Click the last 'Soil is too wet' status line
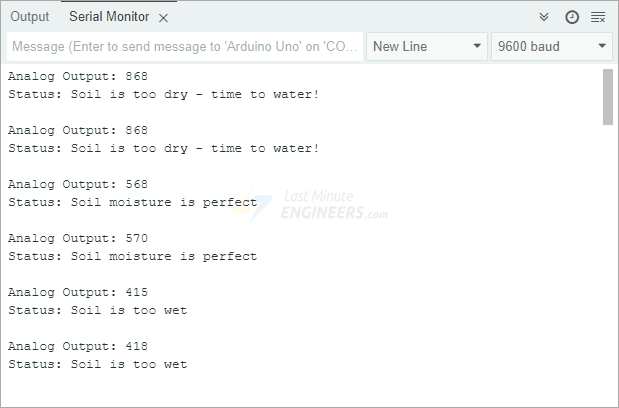This screenshot has width=619, height=408. (97, 364)
